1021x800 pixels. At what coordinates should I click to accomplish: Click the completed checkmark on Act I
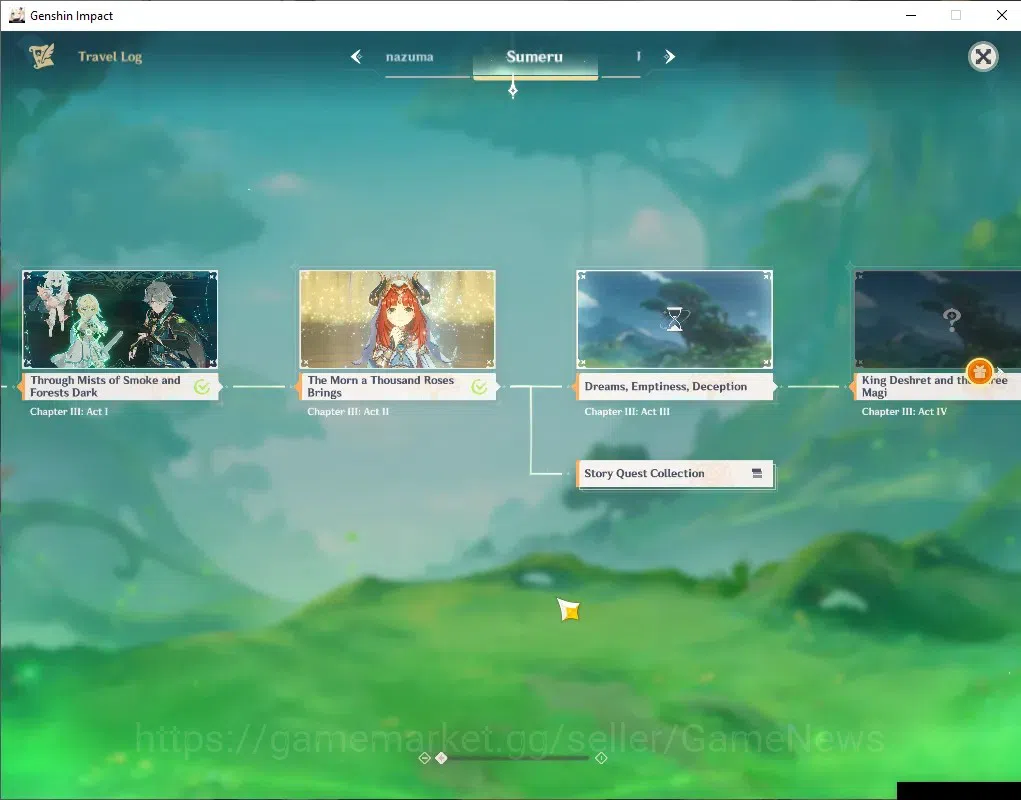(202, 387)
